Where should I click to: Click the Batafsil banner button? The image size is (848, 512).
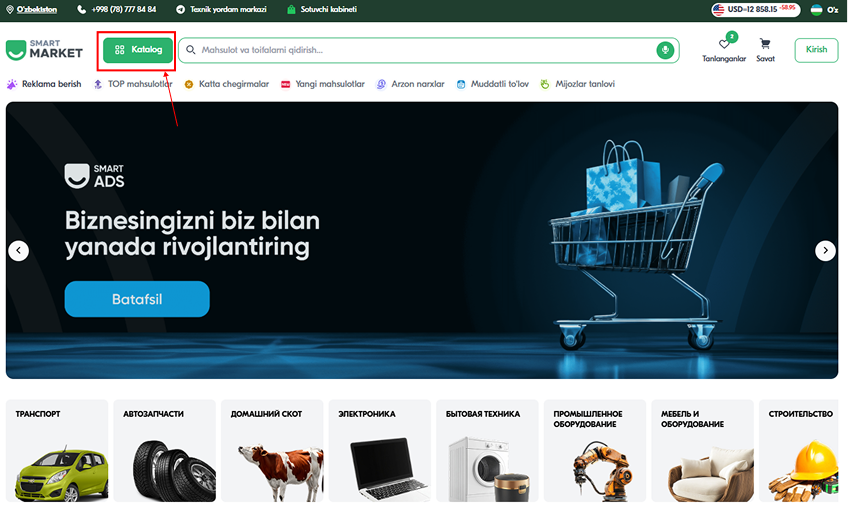(137, 299)
